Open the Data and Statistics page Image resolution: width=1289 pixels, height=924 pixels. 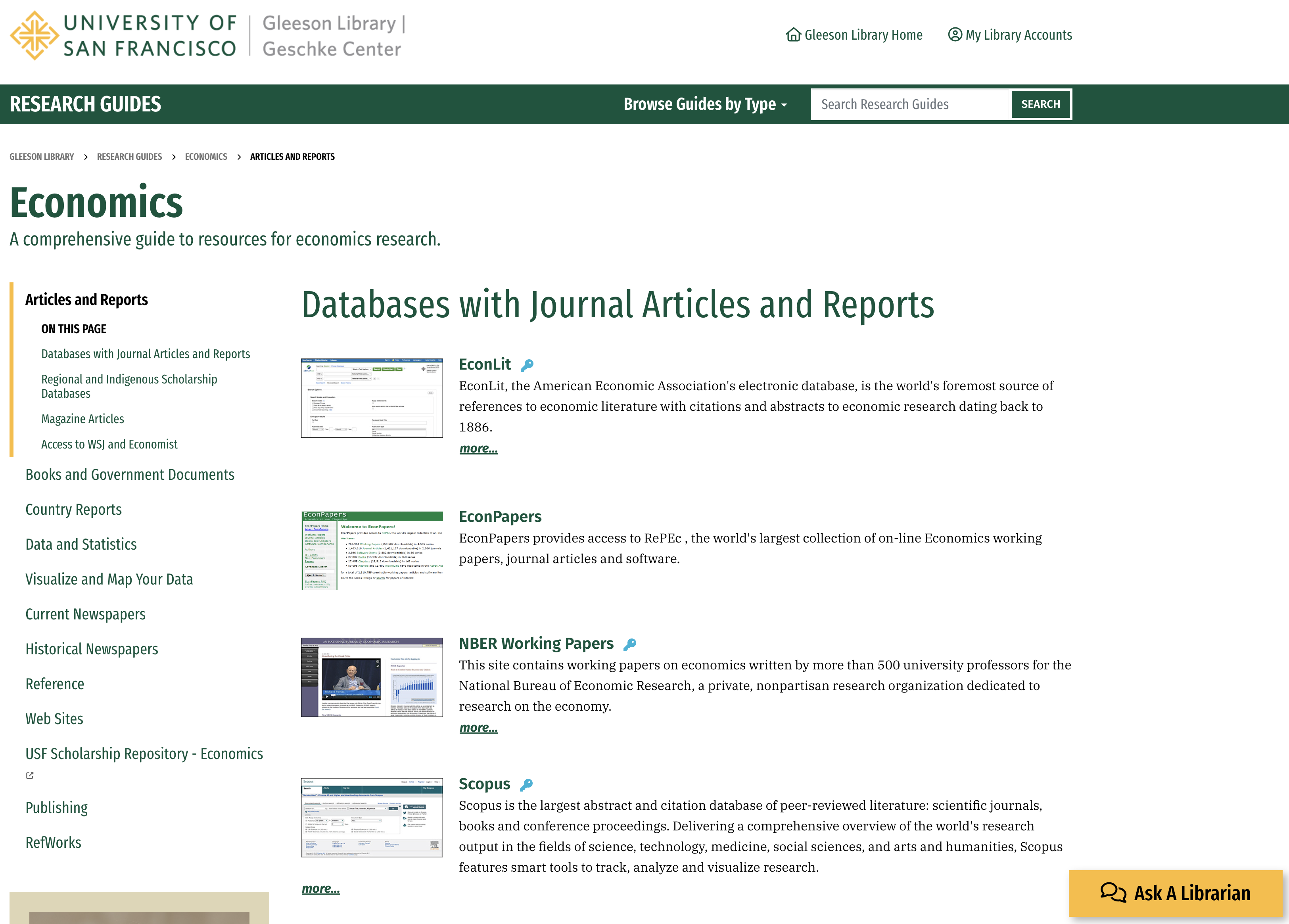pos(81,544)
